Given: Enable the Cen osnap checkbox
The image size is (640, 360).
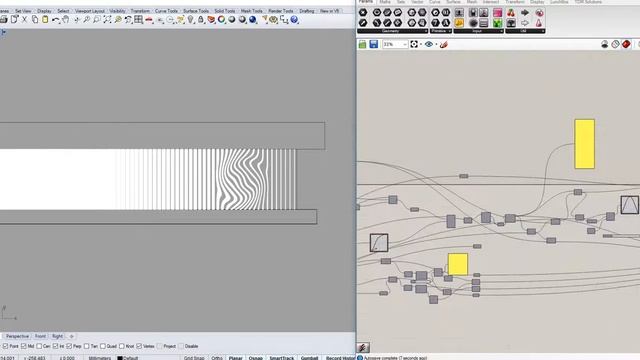Looking at the screenshot, I should (x=39, y=346).
